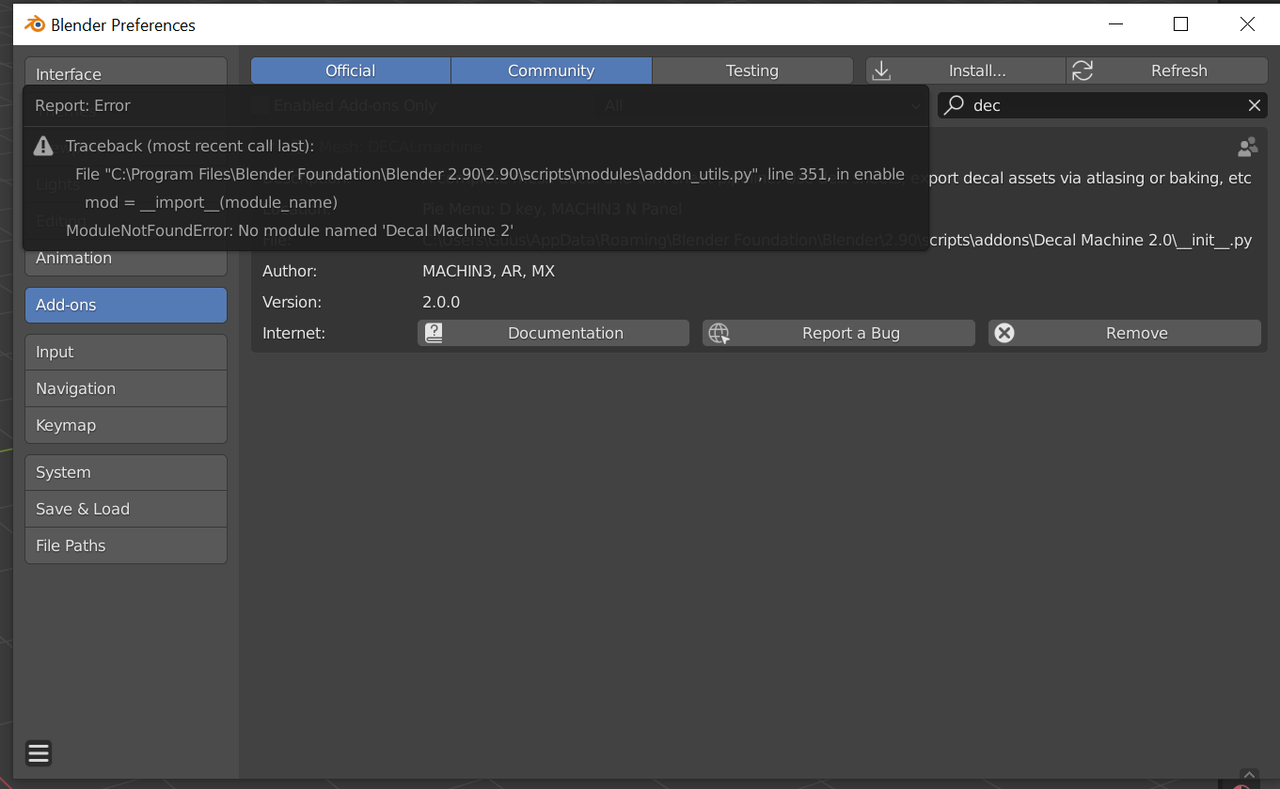The height and width of the screenshot is (789, 1280).
Task: Toggle the Official support level filter
Action: (x=350, y=71)
